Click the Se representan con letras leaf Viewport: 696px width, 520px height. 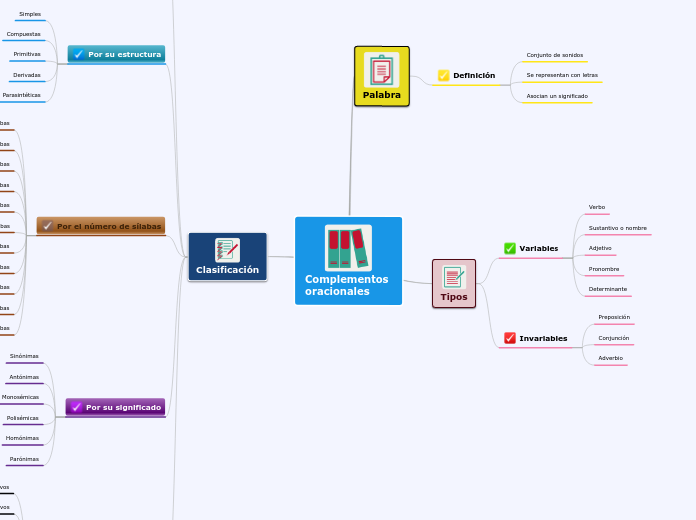tap(562, 75)
